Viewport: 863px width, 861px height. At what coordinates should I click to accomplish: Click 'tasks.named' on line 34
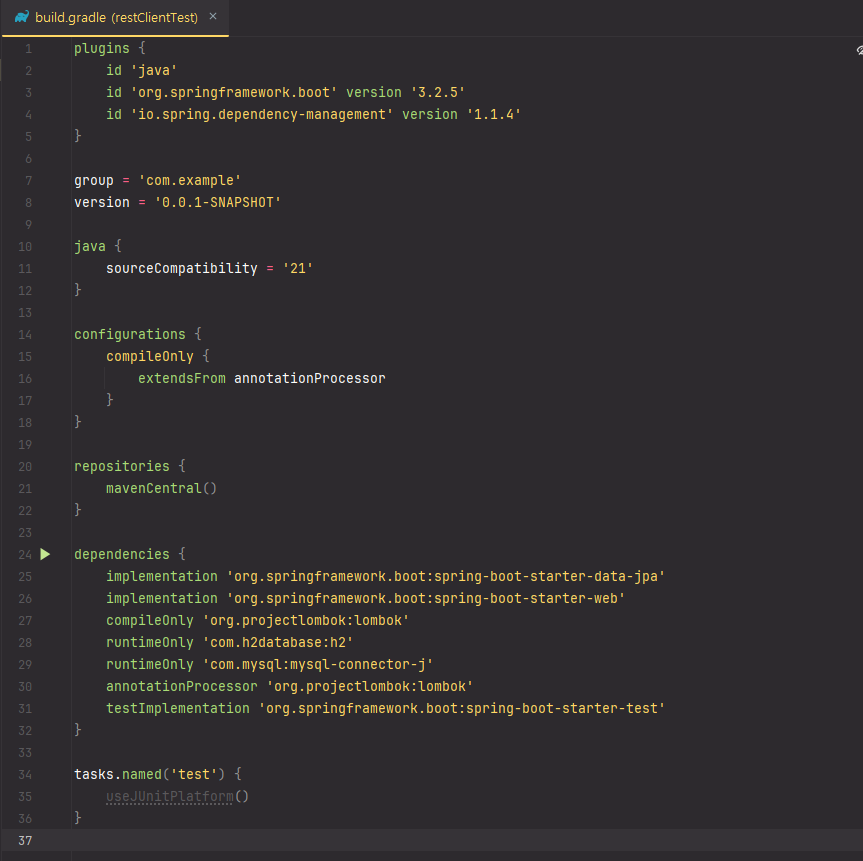[118, 775]
